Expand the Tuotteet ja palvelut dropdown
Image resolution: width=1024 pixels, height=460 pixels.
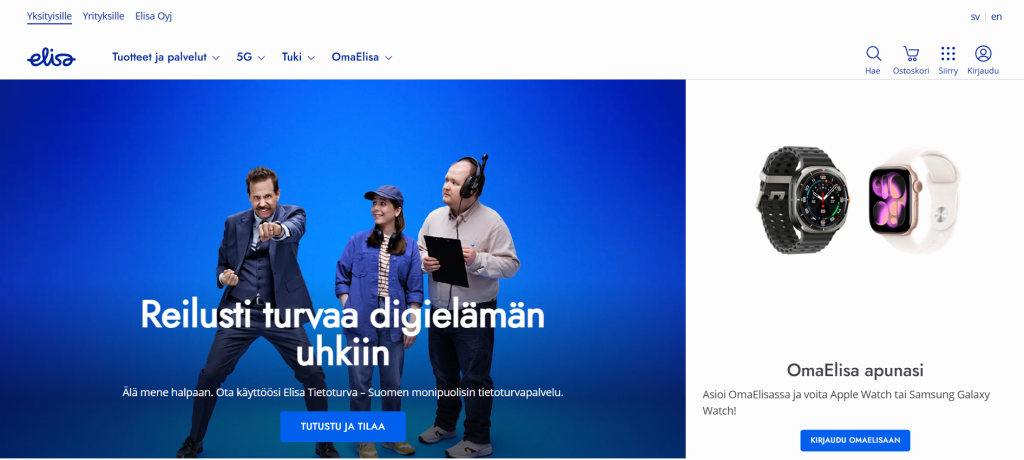(165, 57)
